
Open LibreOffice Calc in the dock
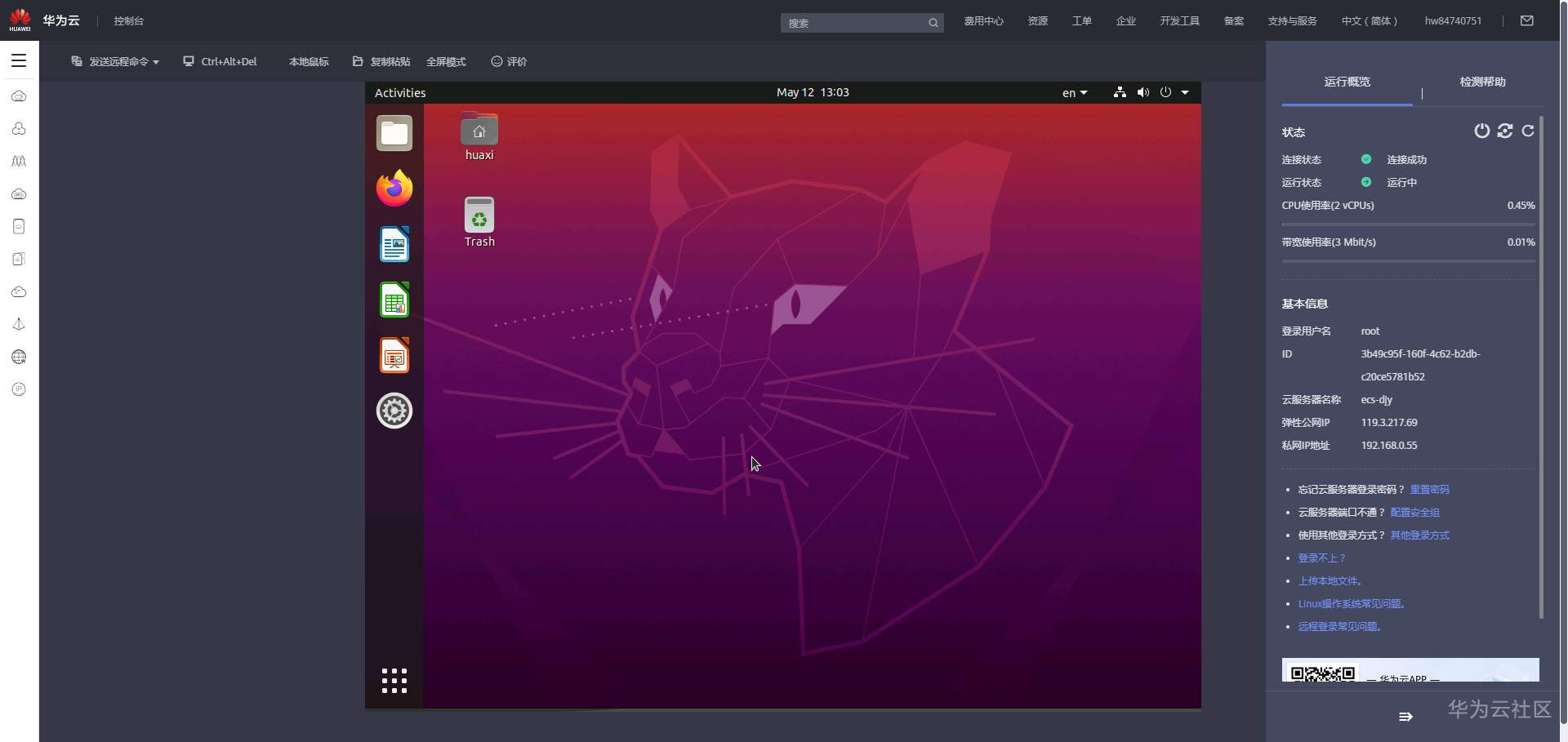(394, 300)
